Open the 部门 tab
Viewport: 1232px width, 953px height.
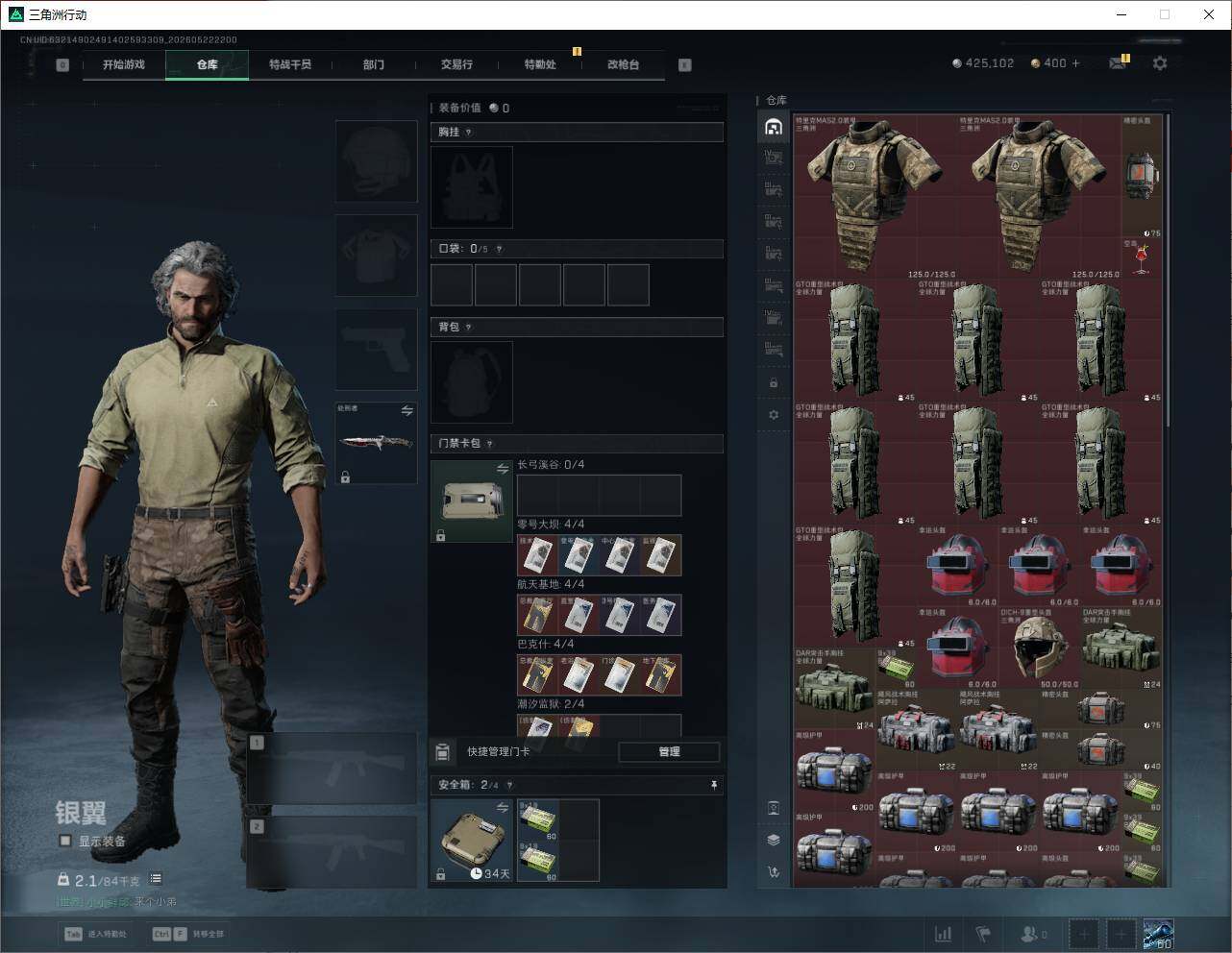(x=374, y=64)
